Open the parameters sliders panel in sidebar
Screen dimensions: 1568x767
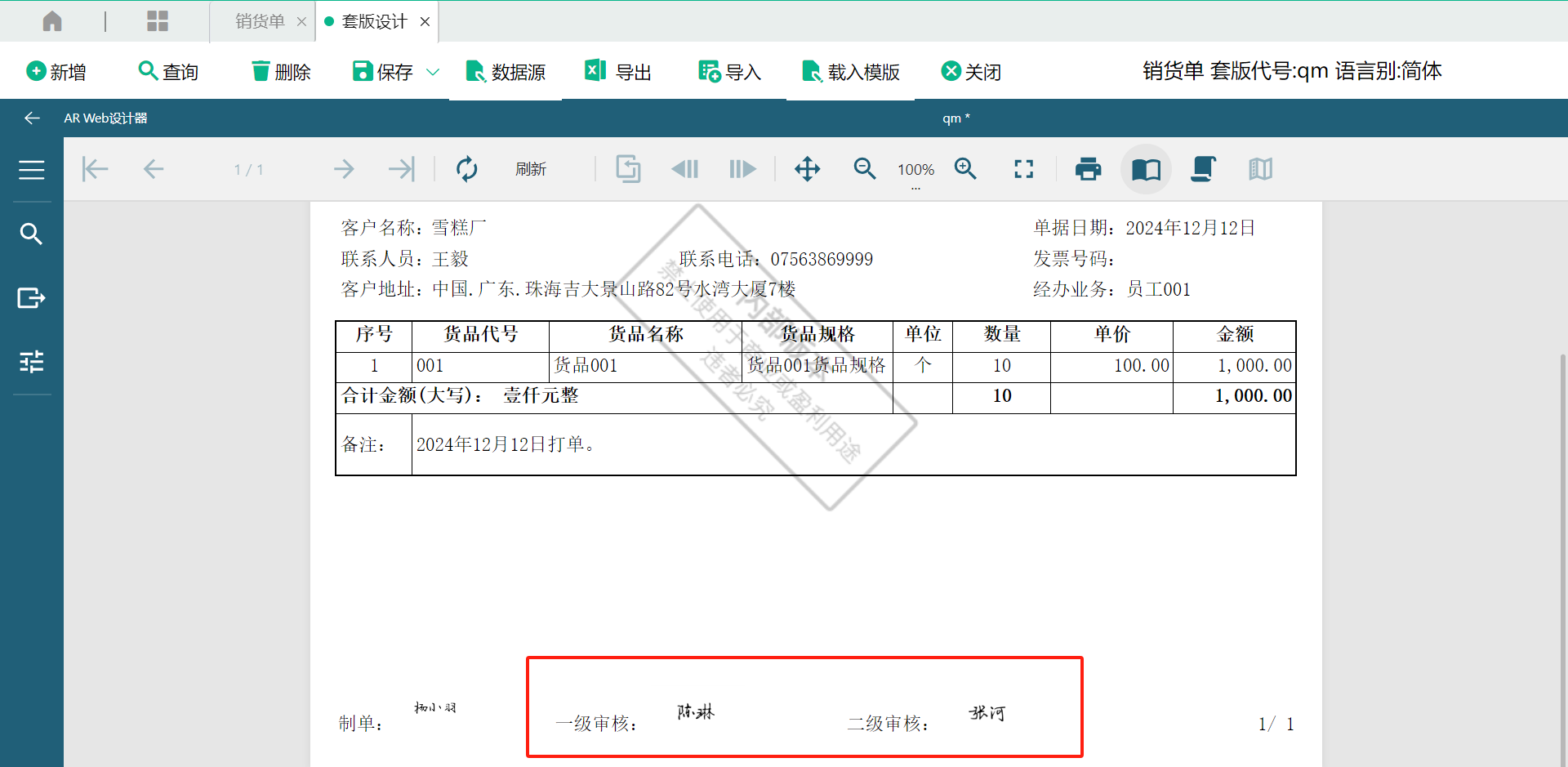click(x=32, y=362)
